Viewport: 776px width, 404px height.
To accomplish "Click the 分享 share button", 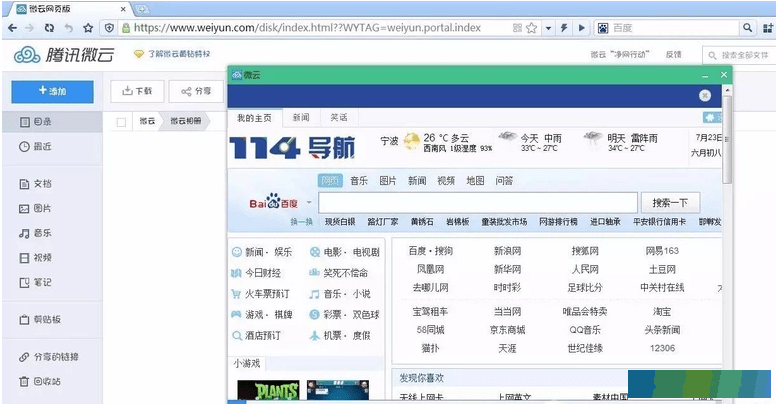I will (196, 91).
